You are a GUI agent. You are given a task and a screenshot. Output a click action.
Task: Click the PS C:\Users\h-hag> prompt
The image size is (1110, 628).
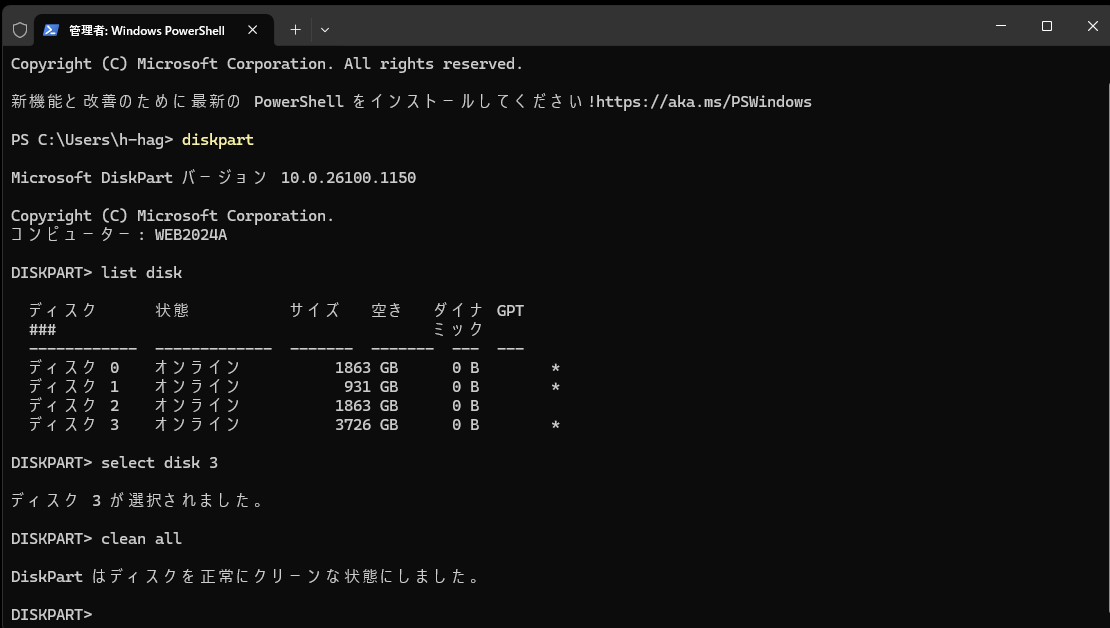tap(92, 139)
